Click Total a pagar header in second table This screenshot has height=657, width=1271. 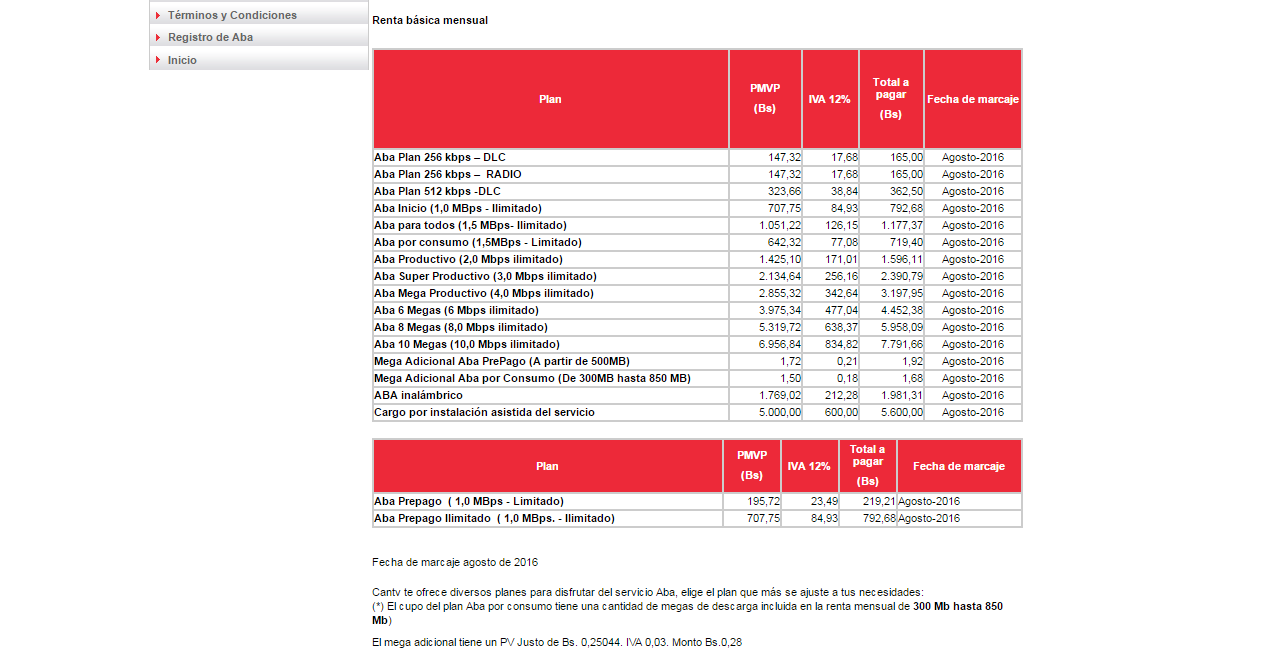[867, 465]
